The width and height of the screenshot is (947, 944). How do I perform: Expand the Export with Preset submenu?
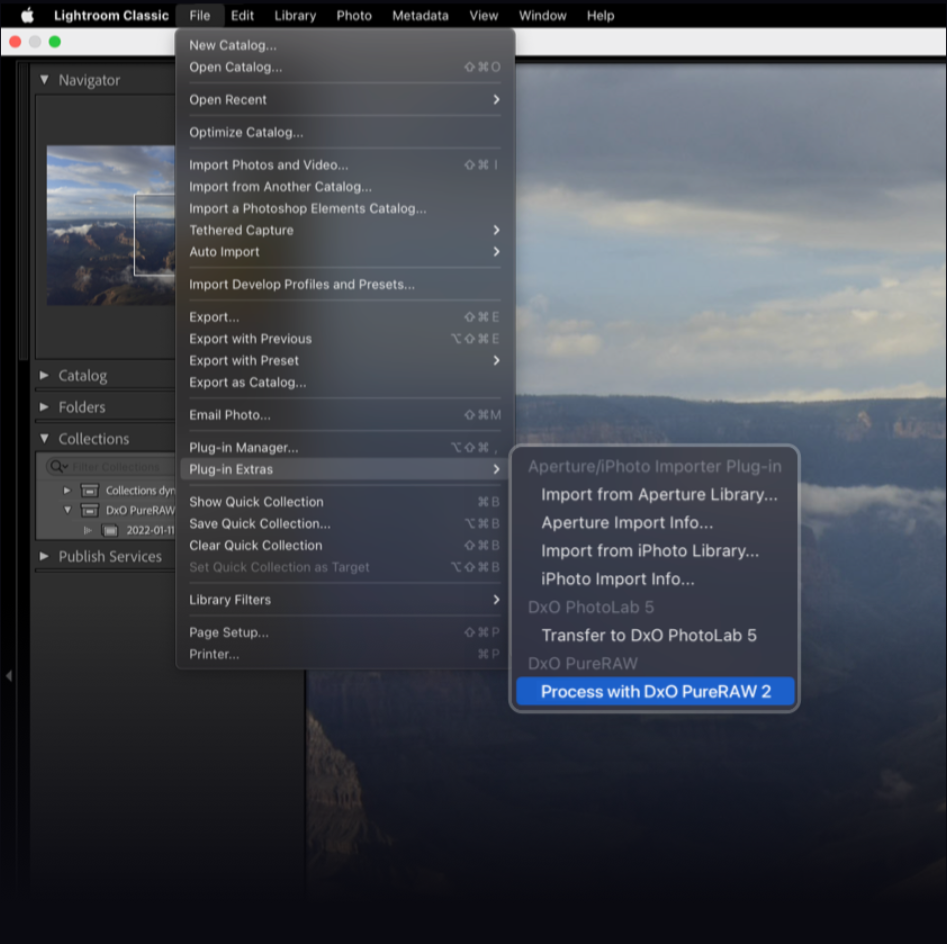tap(345, 361)
